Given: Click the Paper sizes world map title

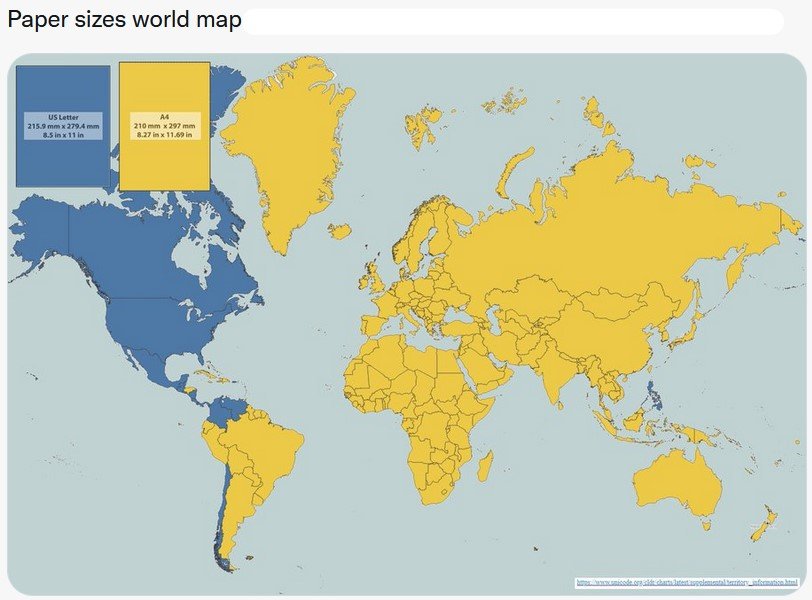Looking at the screenshot, I should click(124, 21).
